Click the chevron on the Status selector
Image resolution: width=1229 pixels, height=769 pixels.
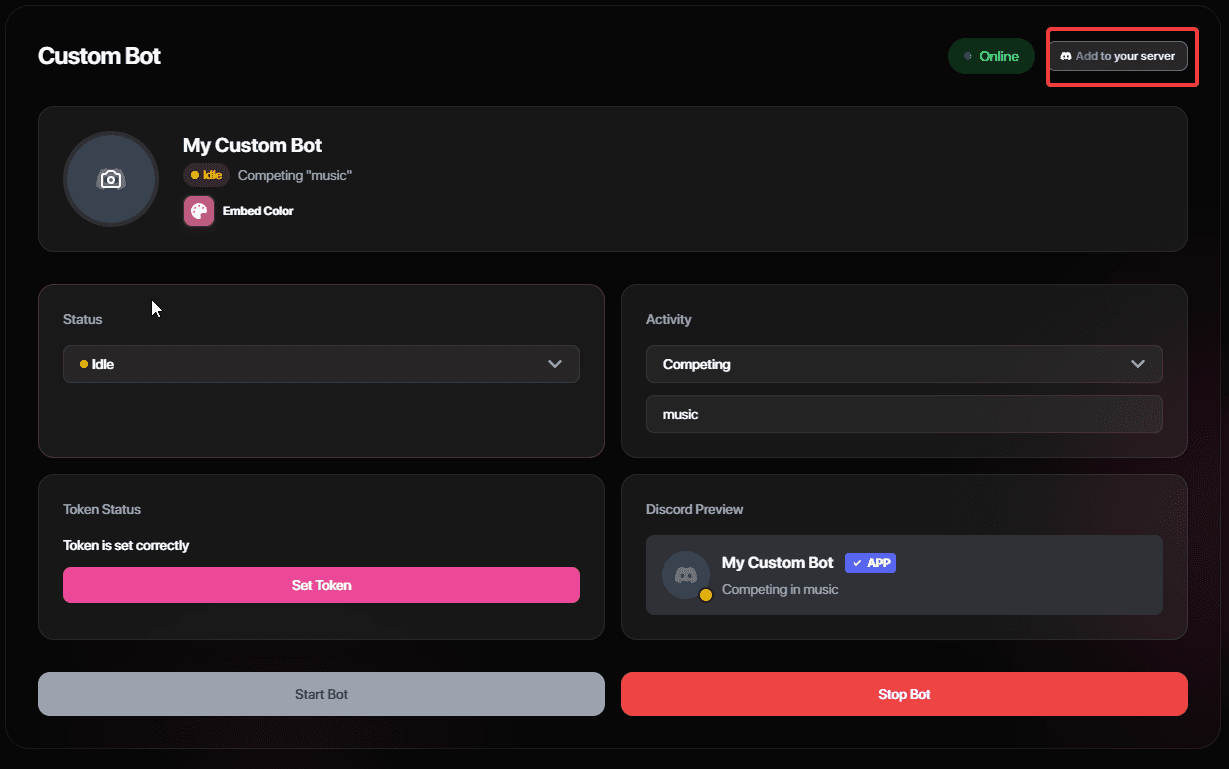click(555, 364)
